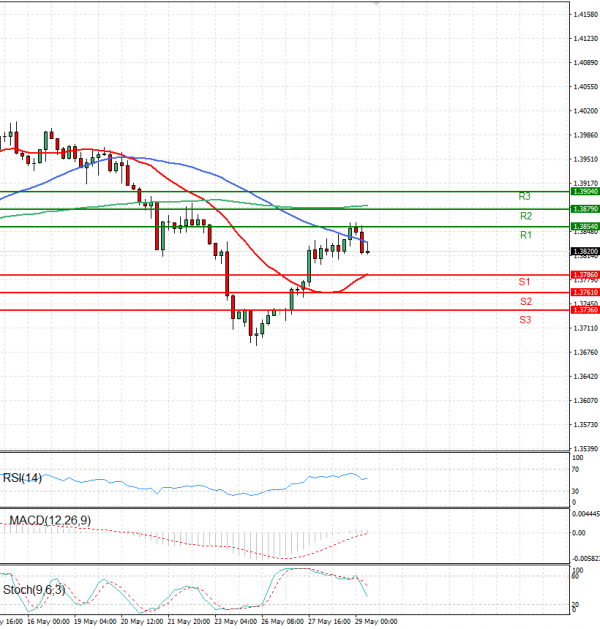Click the R3 resistance label
Viewport: 600px width, 629px height.
click(525, 197)
